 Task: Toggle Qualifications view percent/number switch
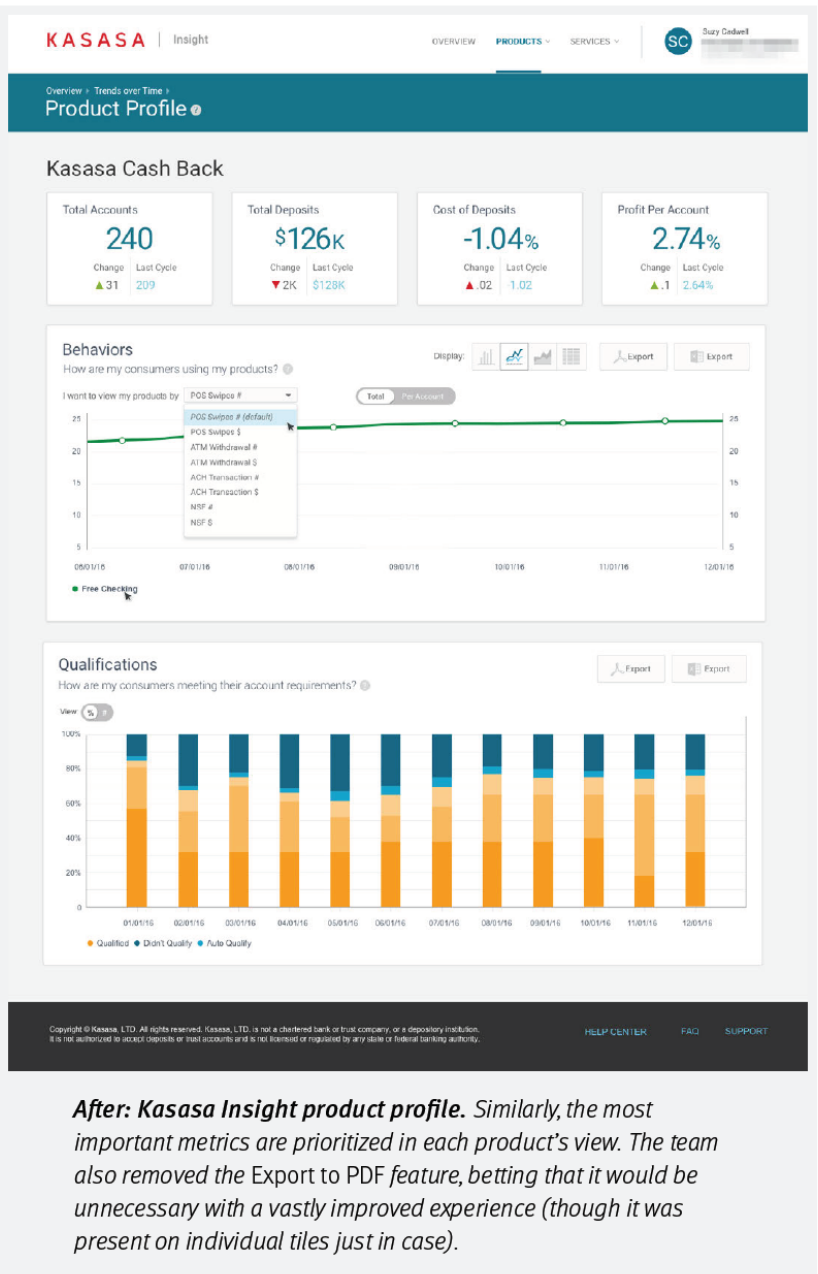[96, 712]
